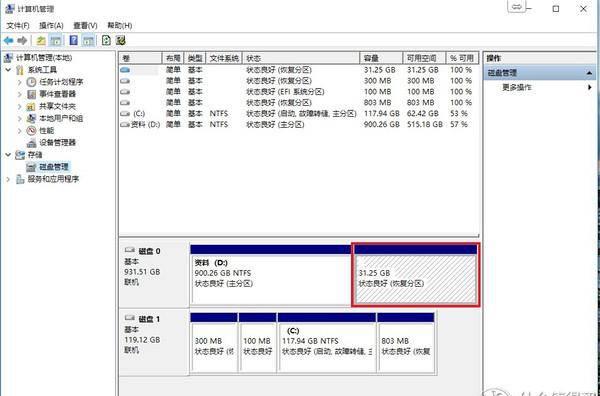The width and height of the screenshot is (600, 396).
Task: Click the 系统工具 icon in tree
Action: coord(20,70)
